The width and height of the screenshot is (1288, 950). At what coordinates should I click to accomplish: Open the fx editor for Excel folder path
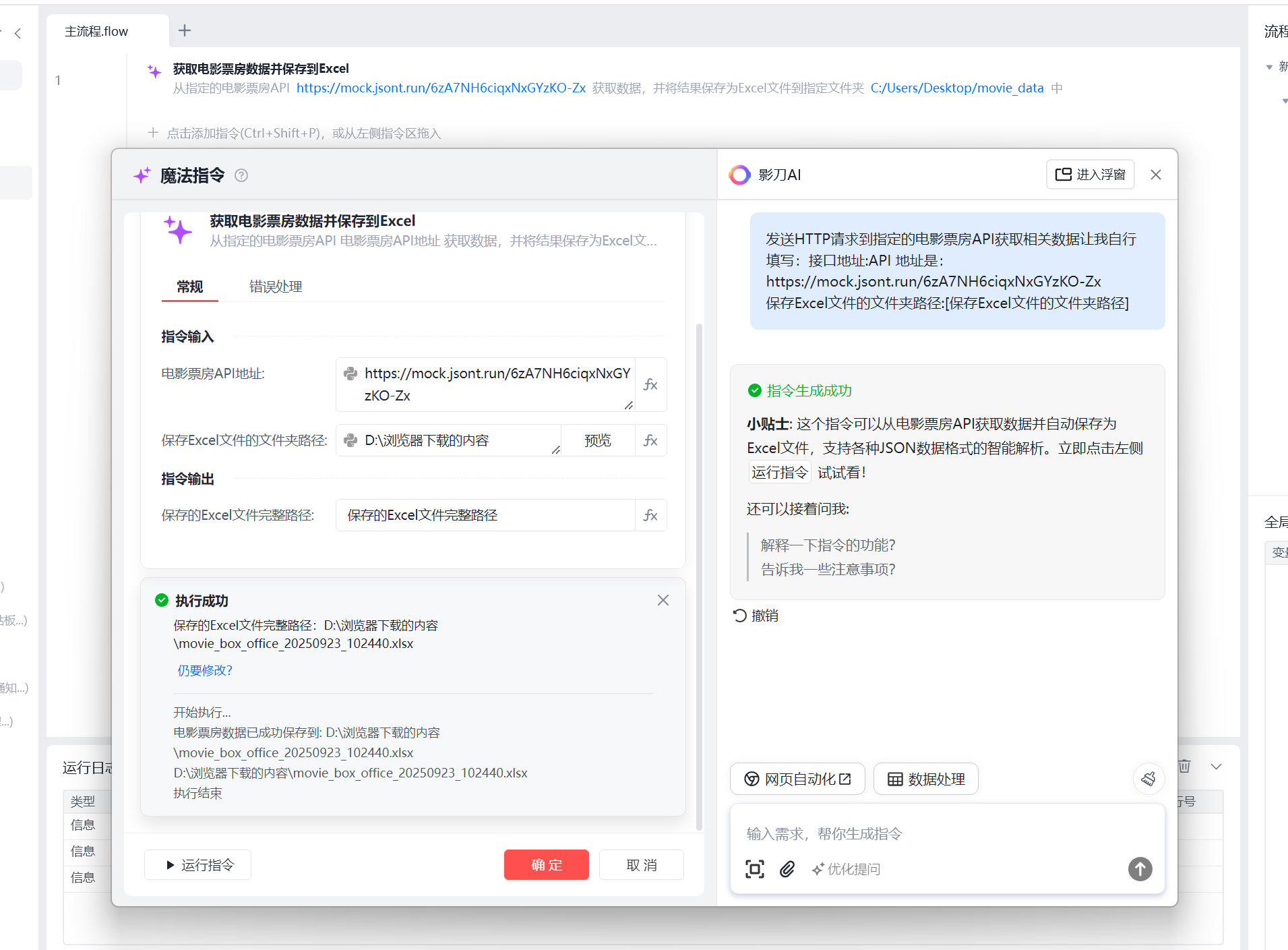650,440
